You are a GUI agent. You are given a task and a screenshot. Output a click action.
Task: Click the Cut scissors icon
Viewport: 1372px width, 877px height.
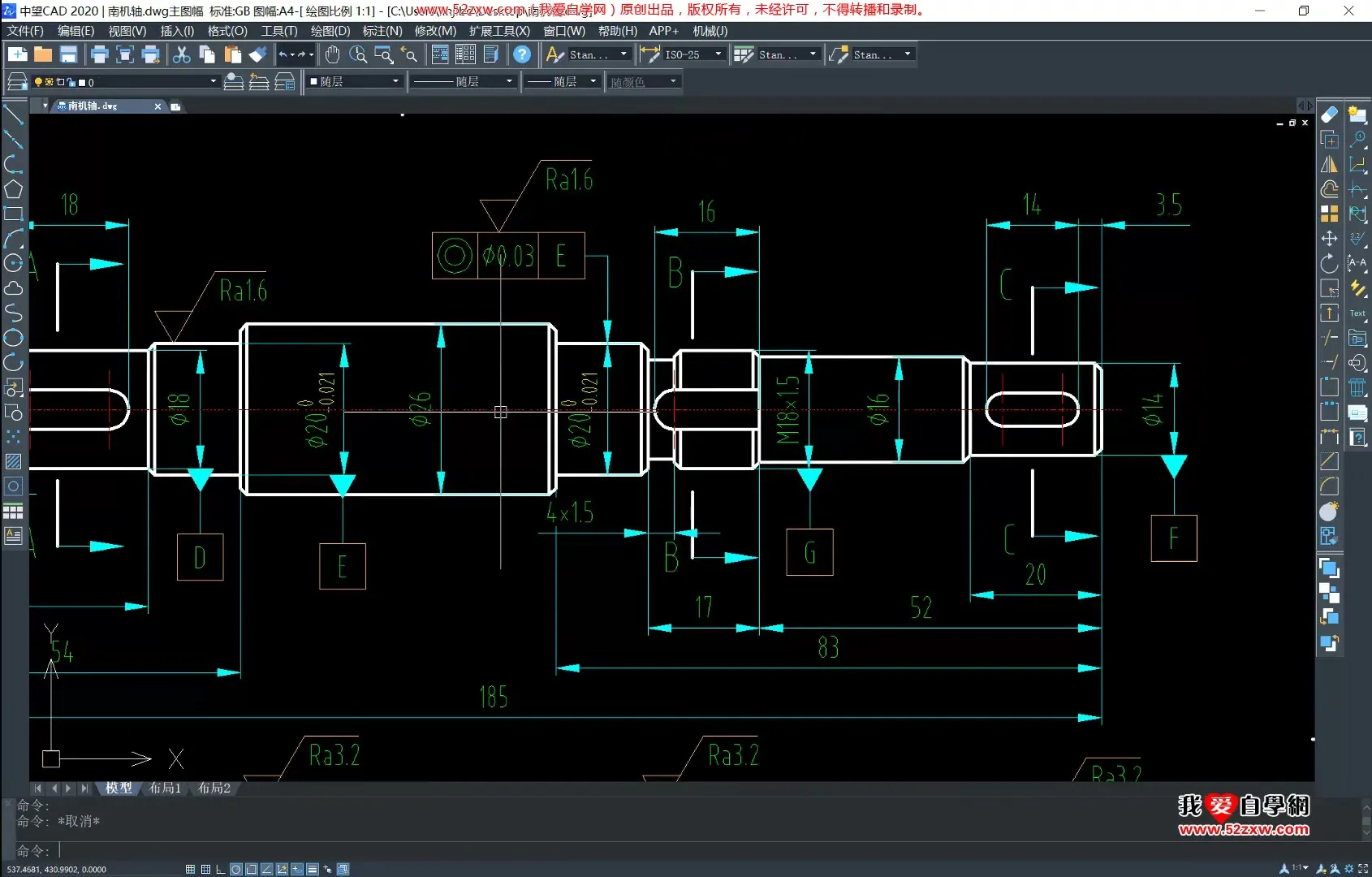pos(182,54)
